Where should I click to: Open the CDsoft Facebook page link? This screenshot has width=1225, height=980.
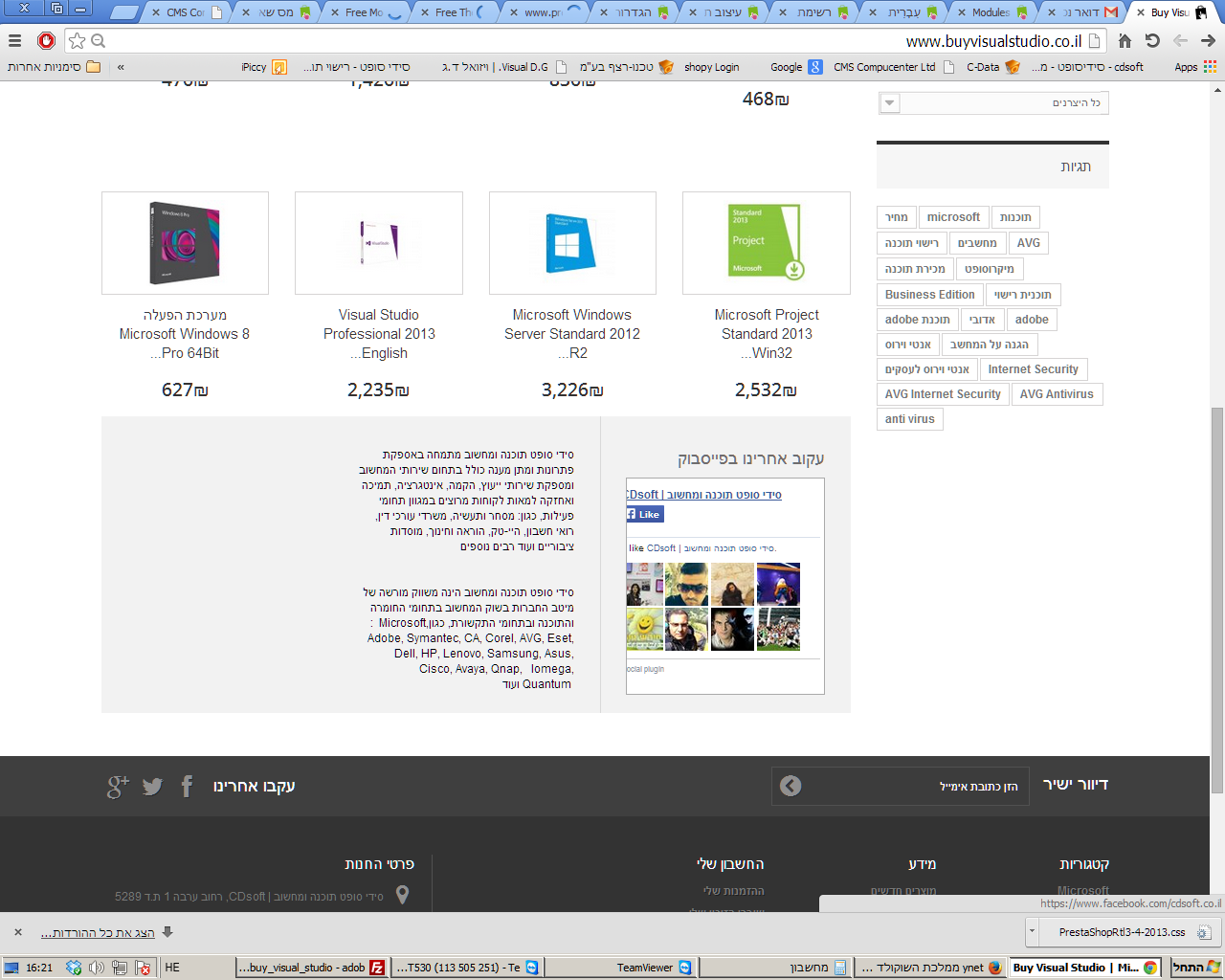coord(703,495)
